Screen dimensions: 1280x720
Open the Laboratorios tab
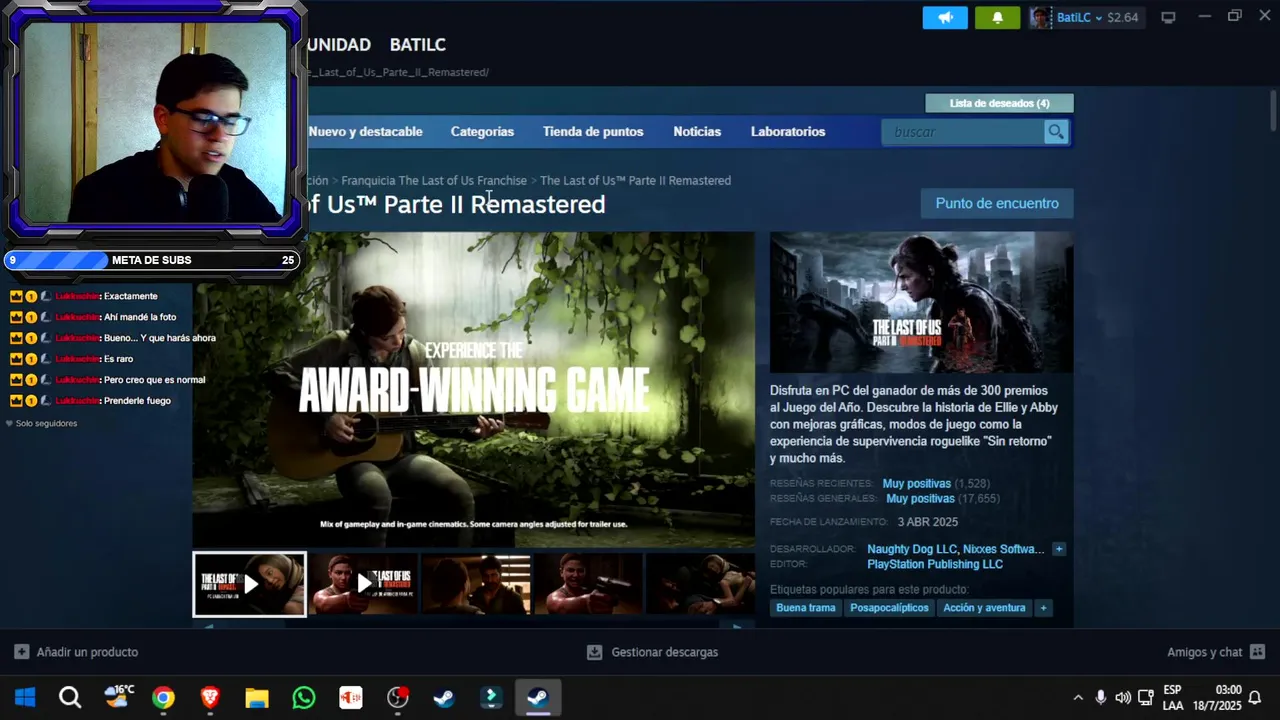pos(788,132)
